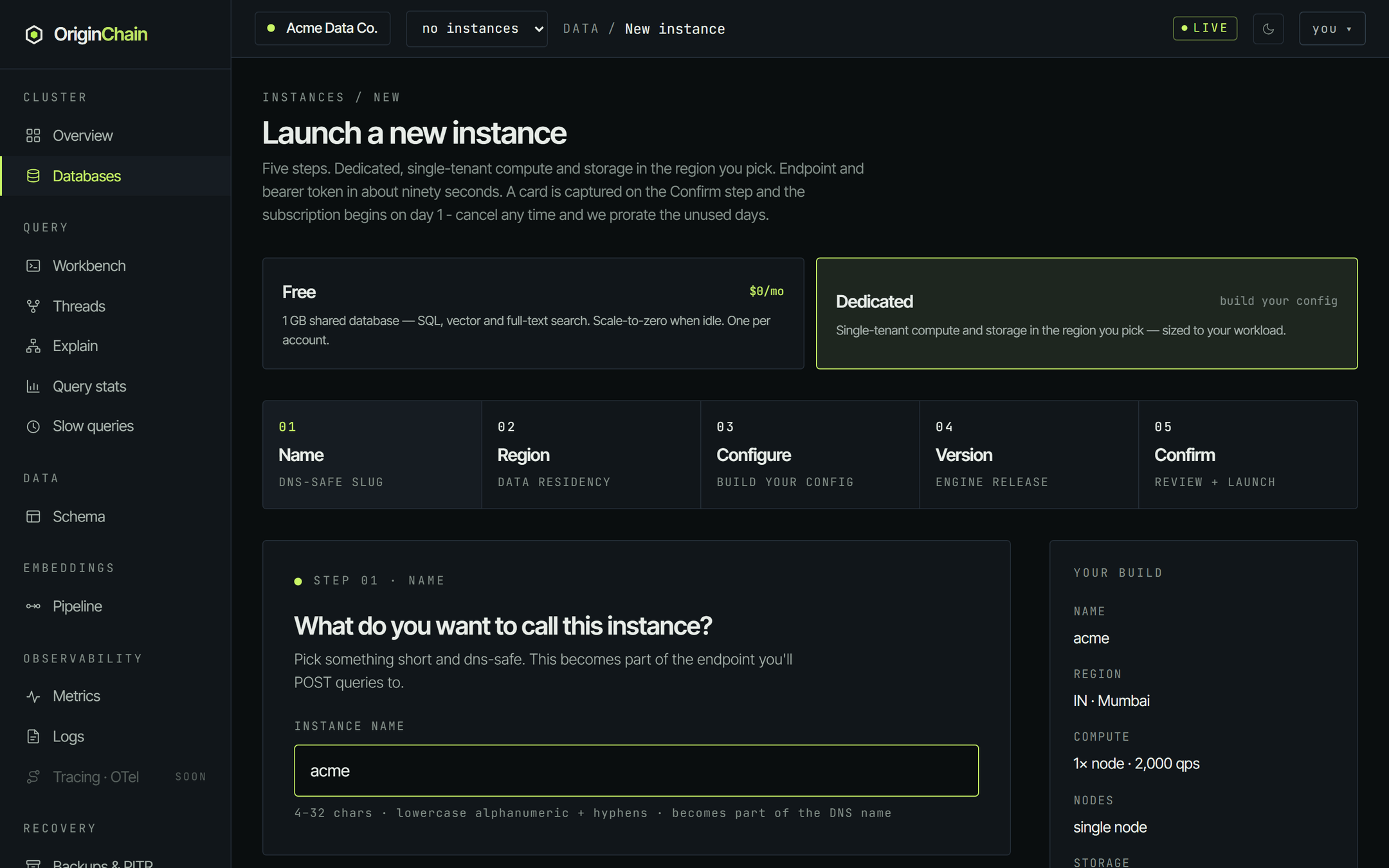Screen dimensions: 1389x868
Task: Open the Threads sidebar item
Action: click(x=116, y=306)
